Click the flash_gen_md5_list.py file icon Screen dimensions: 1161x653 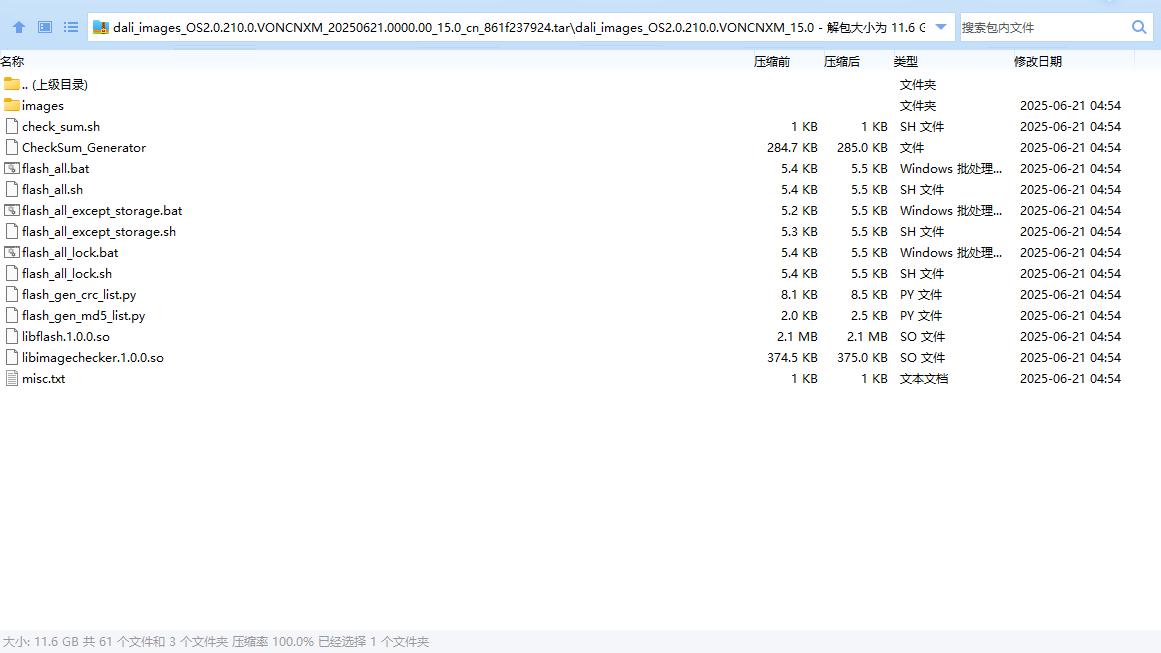pyautogui.click(x=12, y=315)
